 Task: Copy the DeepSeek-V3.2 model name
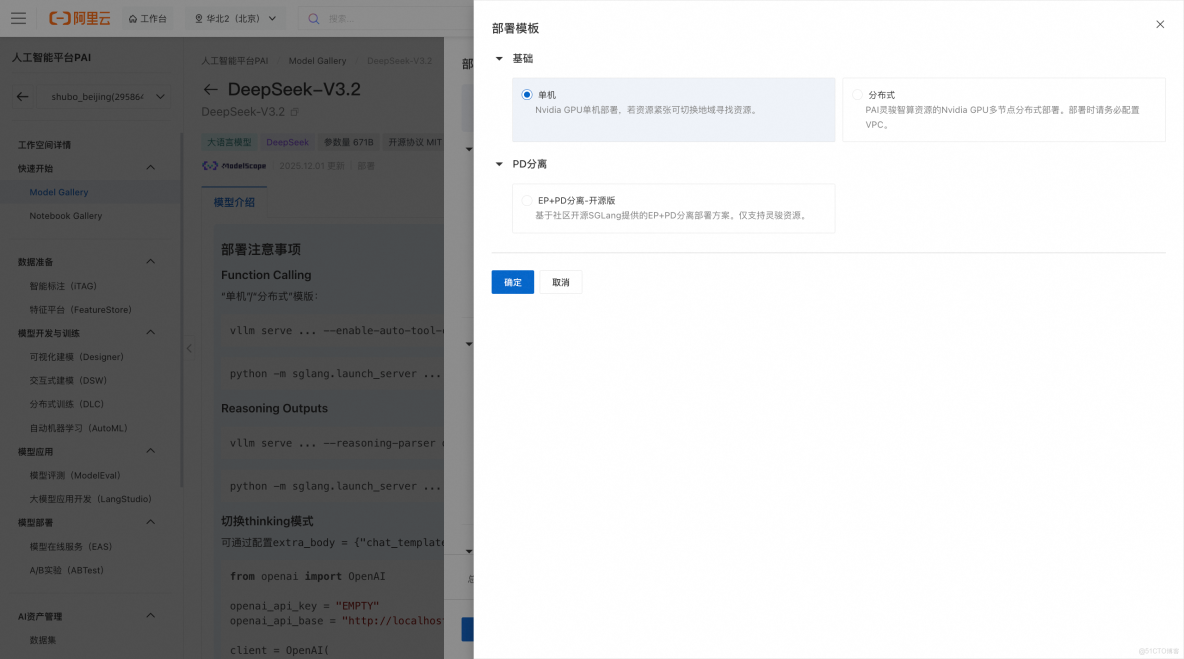[x=295, y=111]
